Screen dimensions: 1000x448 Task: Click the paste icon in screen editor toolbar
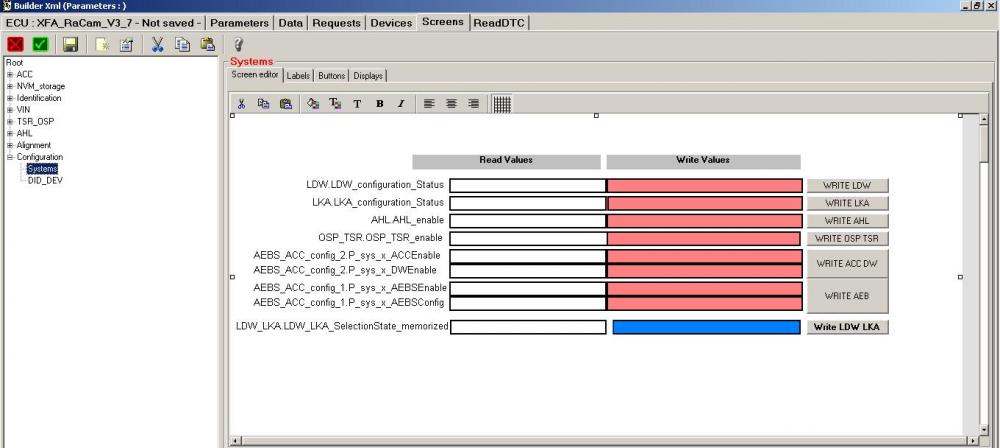tap(286, 103)
